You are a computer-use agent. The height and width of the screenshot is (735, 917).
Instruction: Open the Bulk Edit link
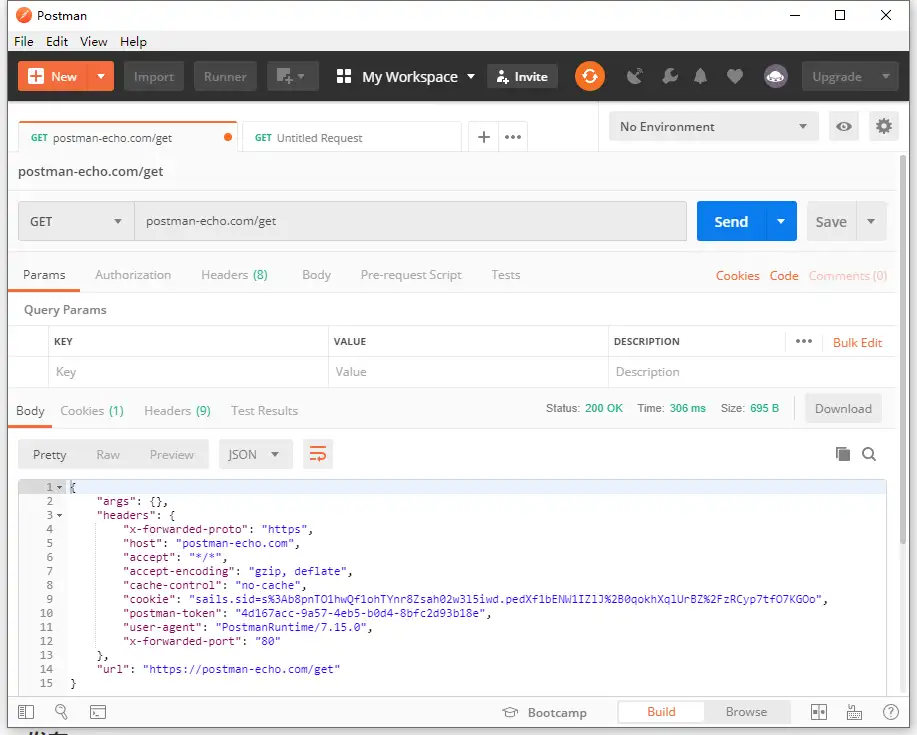(857, 342)
